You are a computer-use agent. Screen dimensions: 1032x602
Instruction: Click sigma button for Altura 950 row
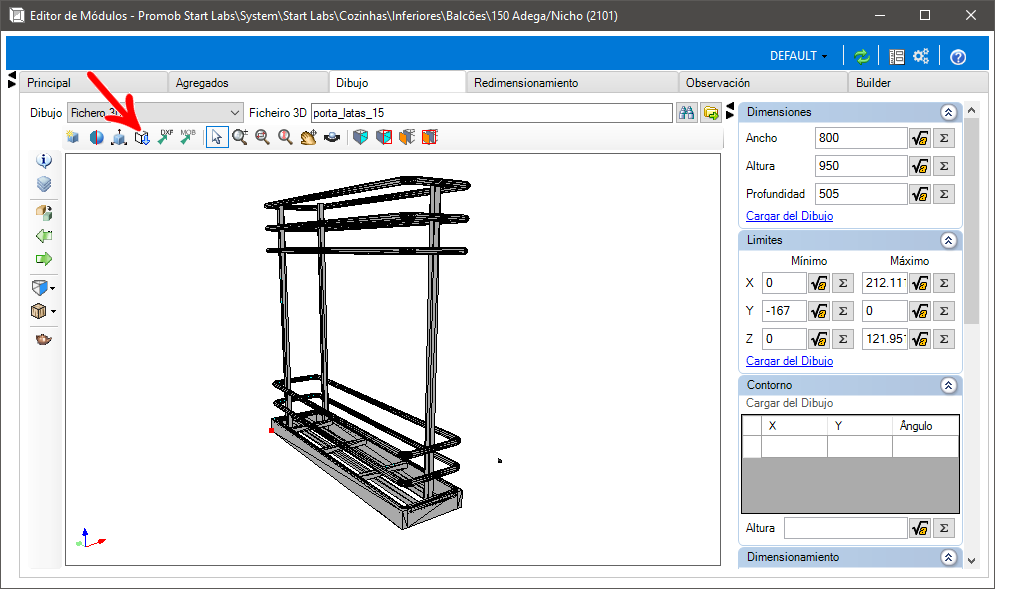click(x=944, y=166)
